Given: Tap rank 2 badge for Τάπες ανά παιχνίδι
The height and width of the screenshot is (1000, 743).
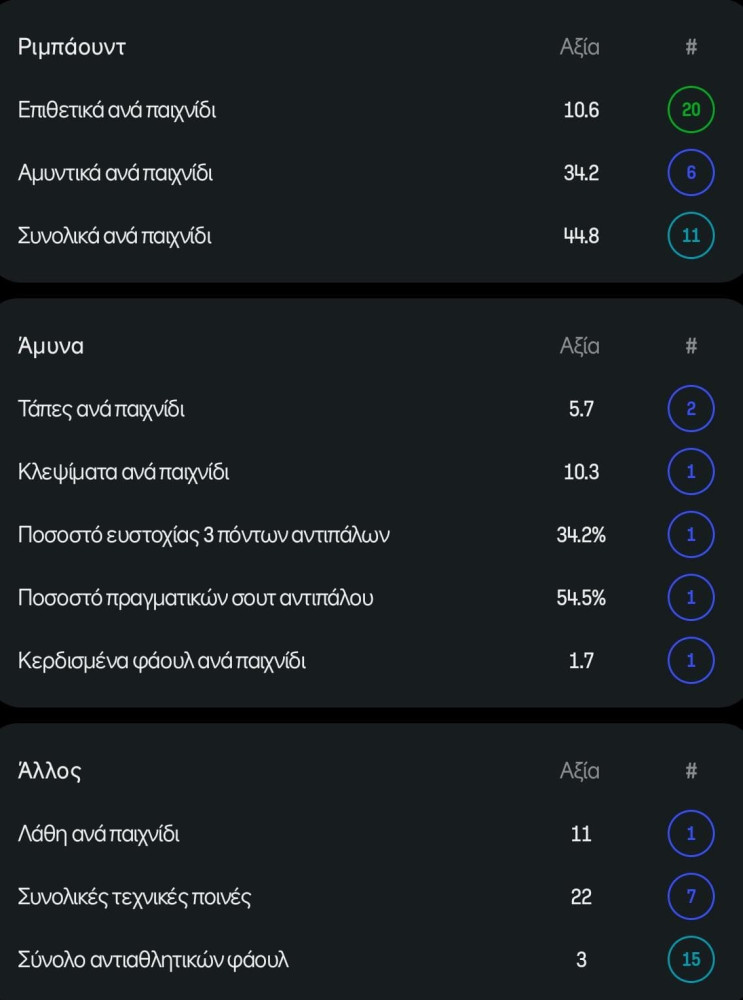Looking at the screenshot, I should click(x=691, y=409).
